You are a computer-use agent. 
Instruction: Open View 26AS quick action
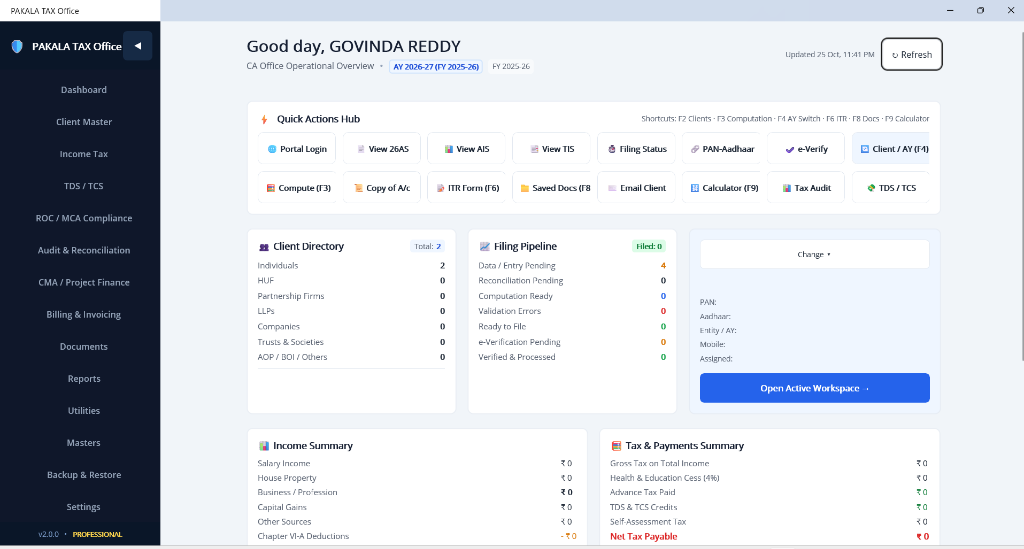pyautogui.click(x=382, y=149)
